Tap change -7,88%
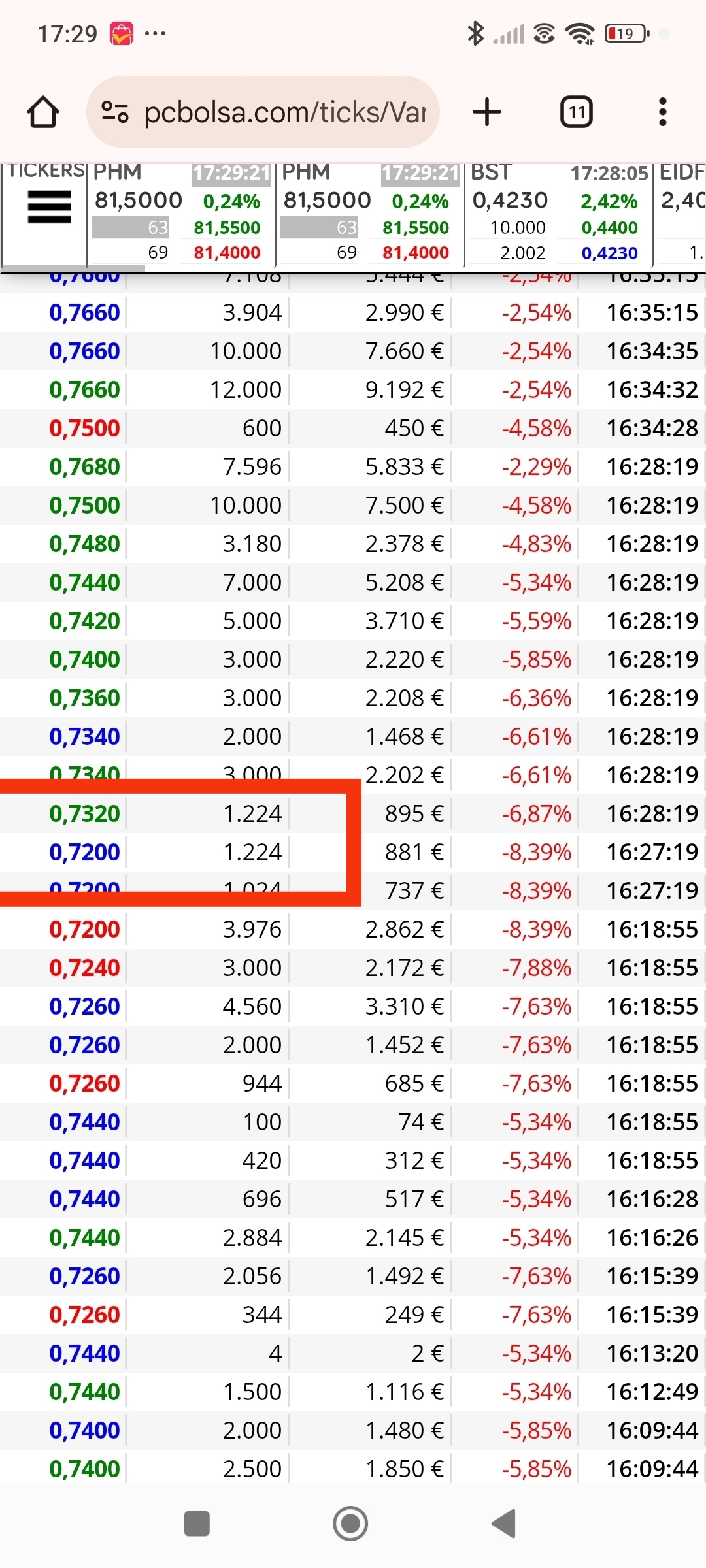 (537, 968)
